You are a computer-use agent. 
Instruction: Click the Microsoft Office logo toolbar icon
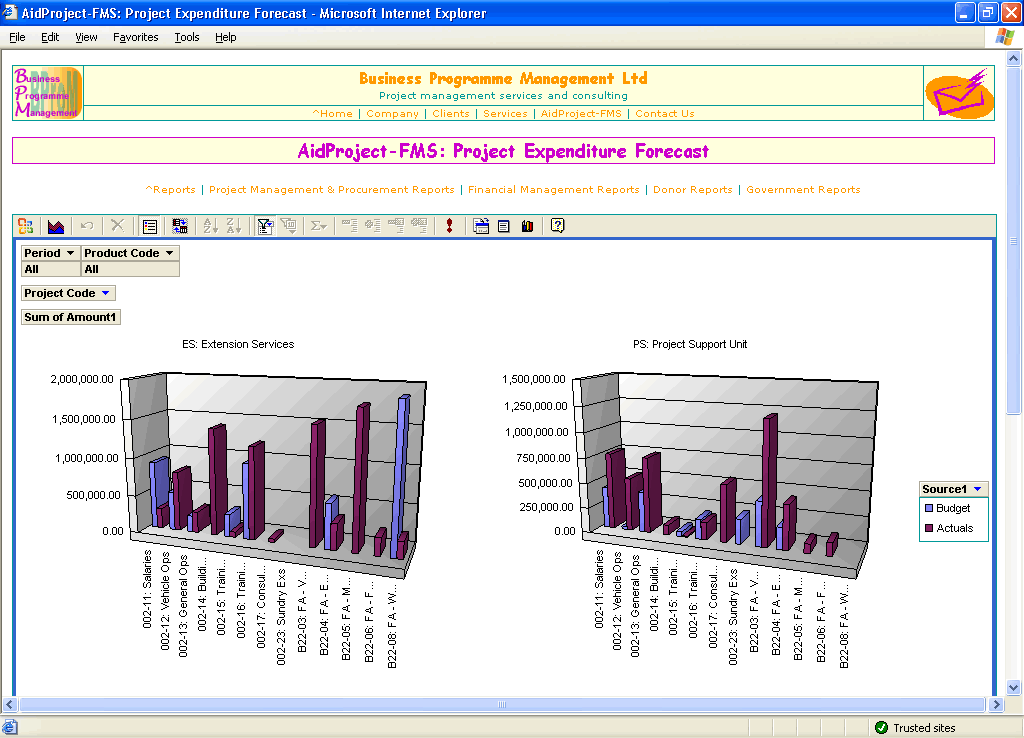(25, 226)
